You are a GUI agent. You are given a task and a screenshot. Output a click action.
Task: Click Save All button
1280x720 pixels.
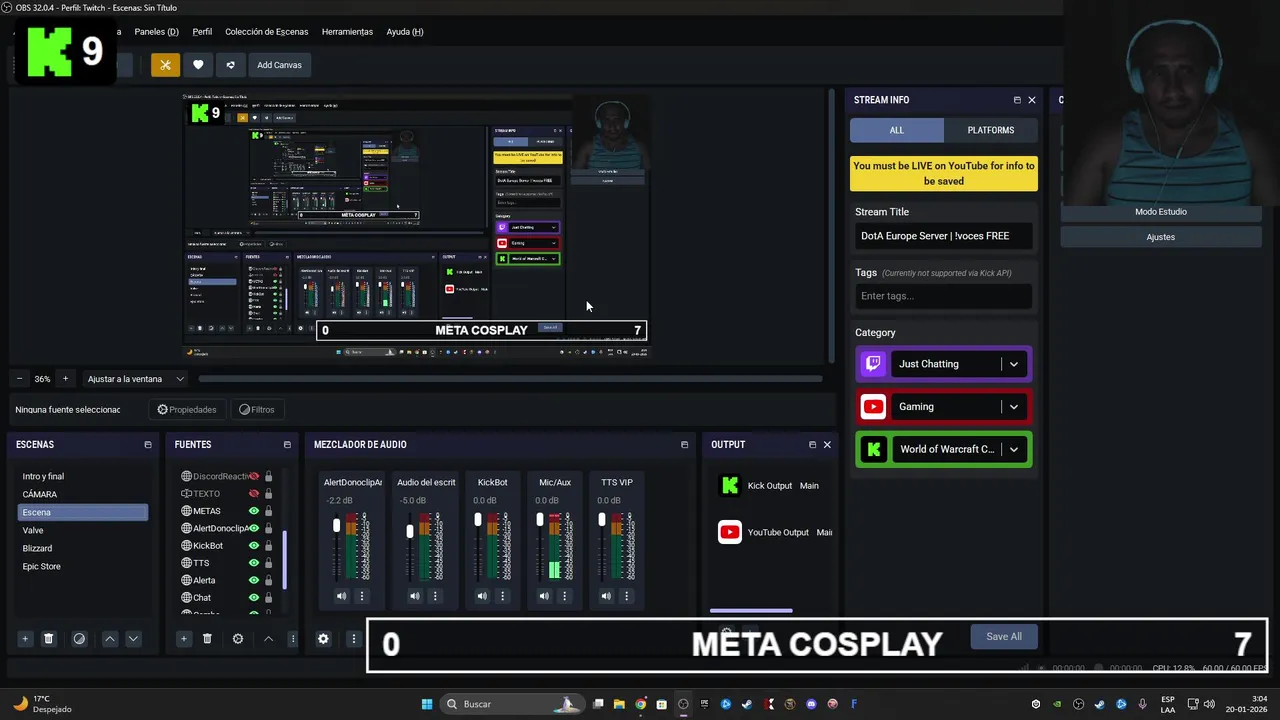tap(1004, 637)
